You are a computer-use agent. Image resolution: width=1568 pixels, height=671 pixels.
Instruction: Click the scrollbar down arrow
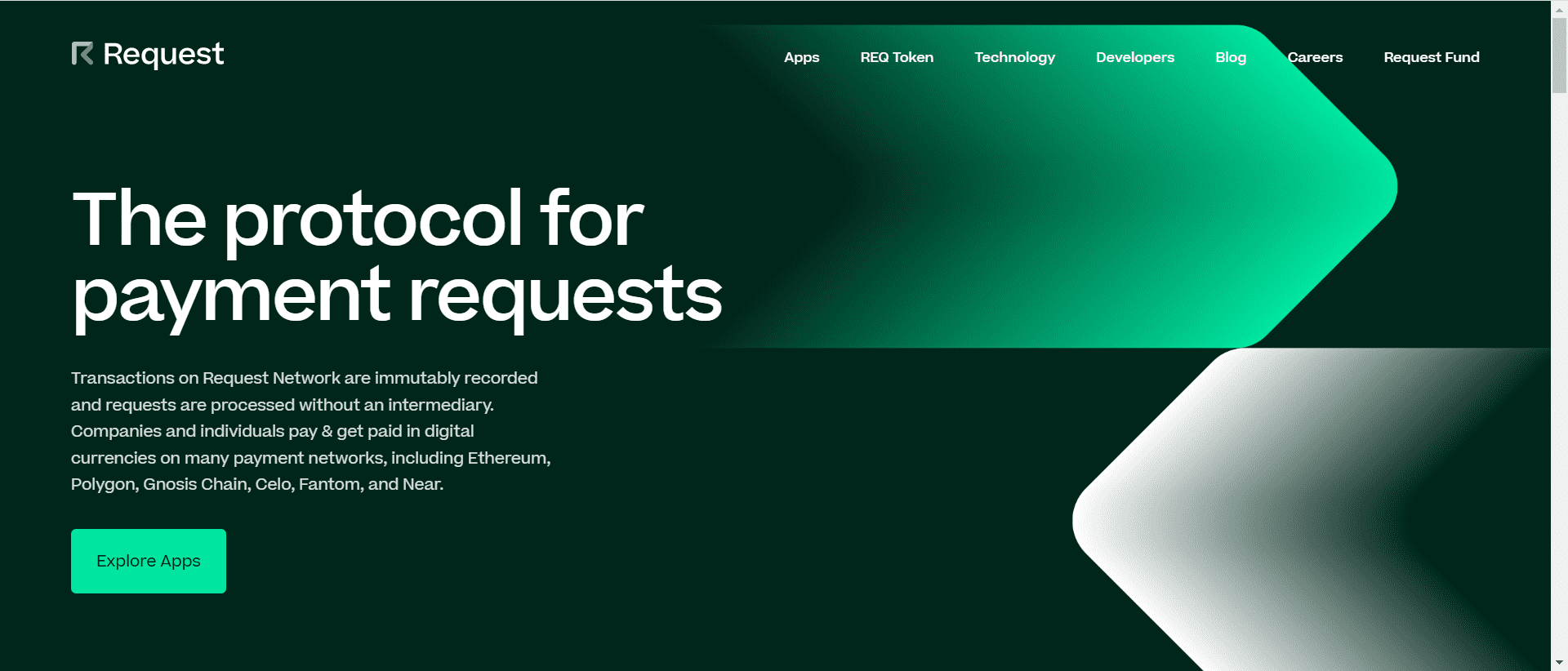point(1559,663)
